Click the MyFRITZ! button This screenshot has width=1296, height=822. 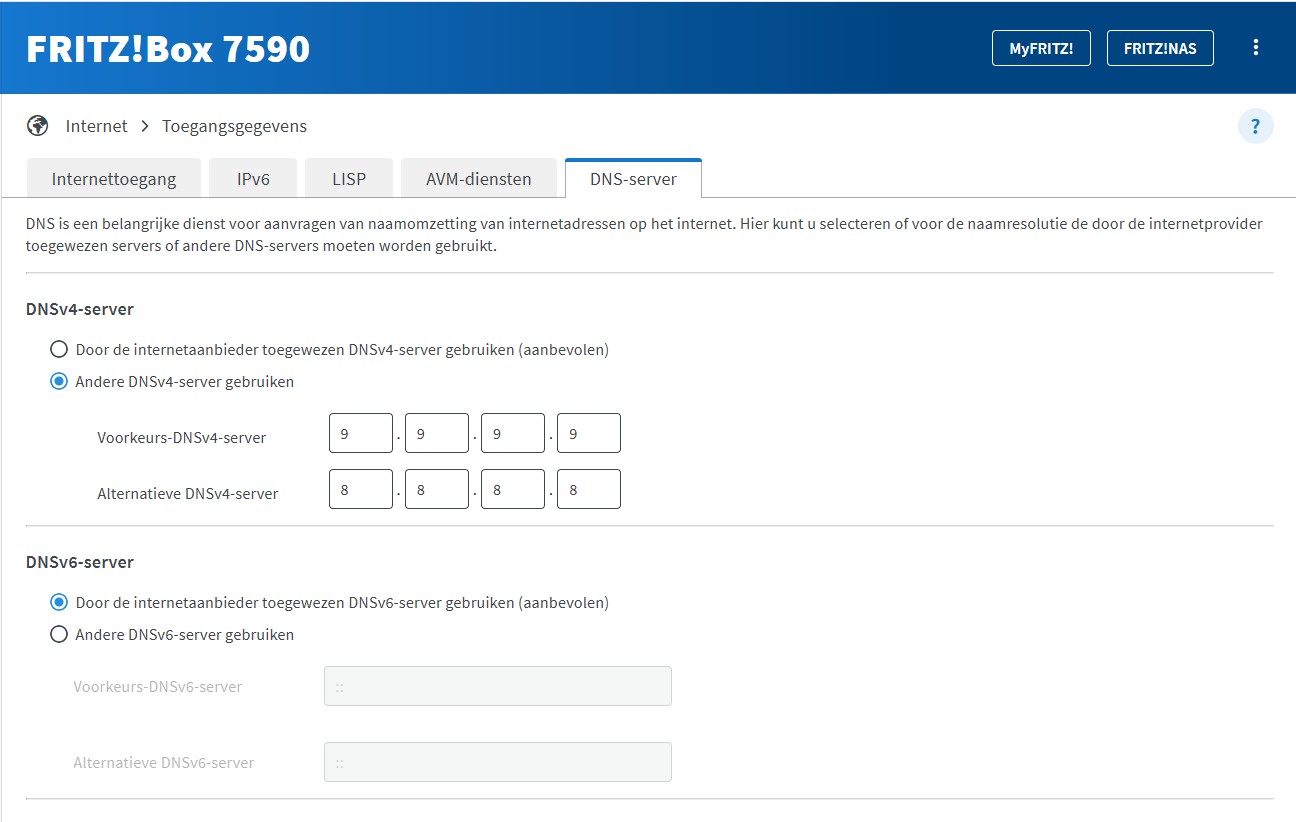pyautogui.click(x=1041, y=48)
